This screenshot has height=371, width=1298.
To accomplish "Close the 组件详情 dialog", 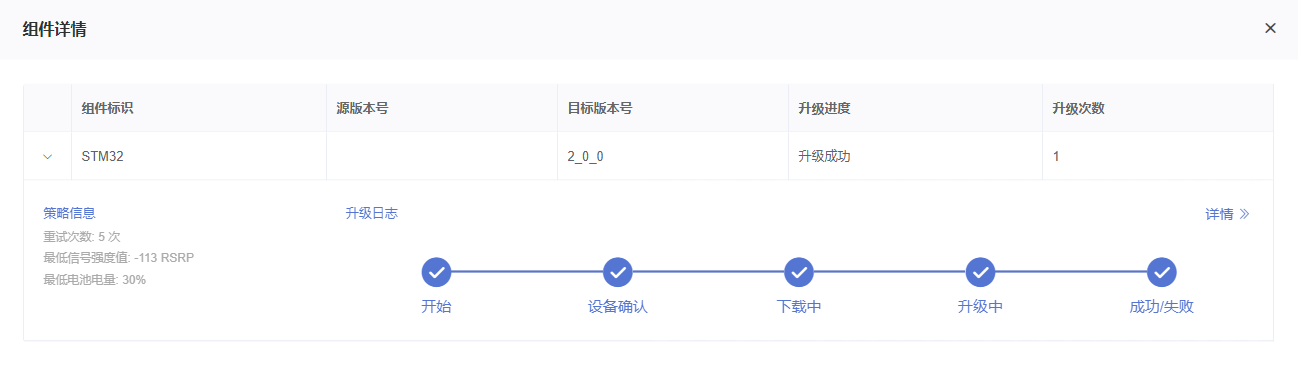I will 1270,28.
